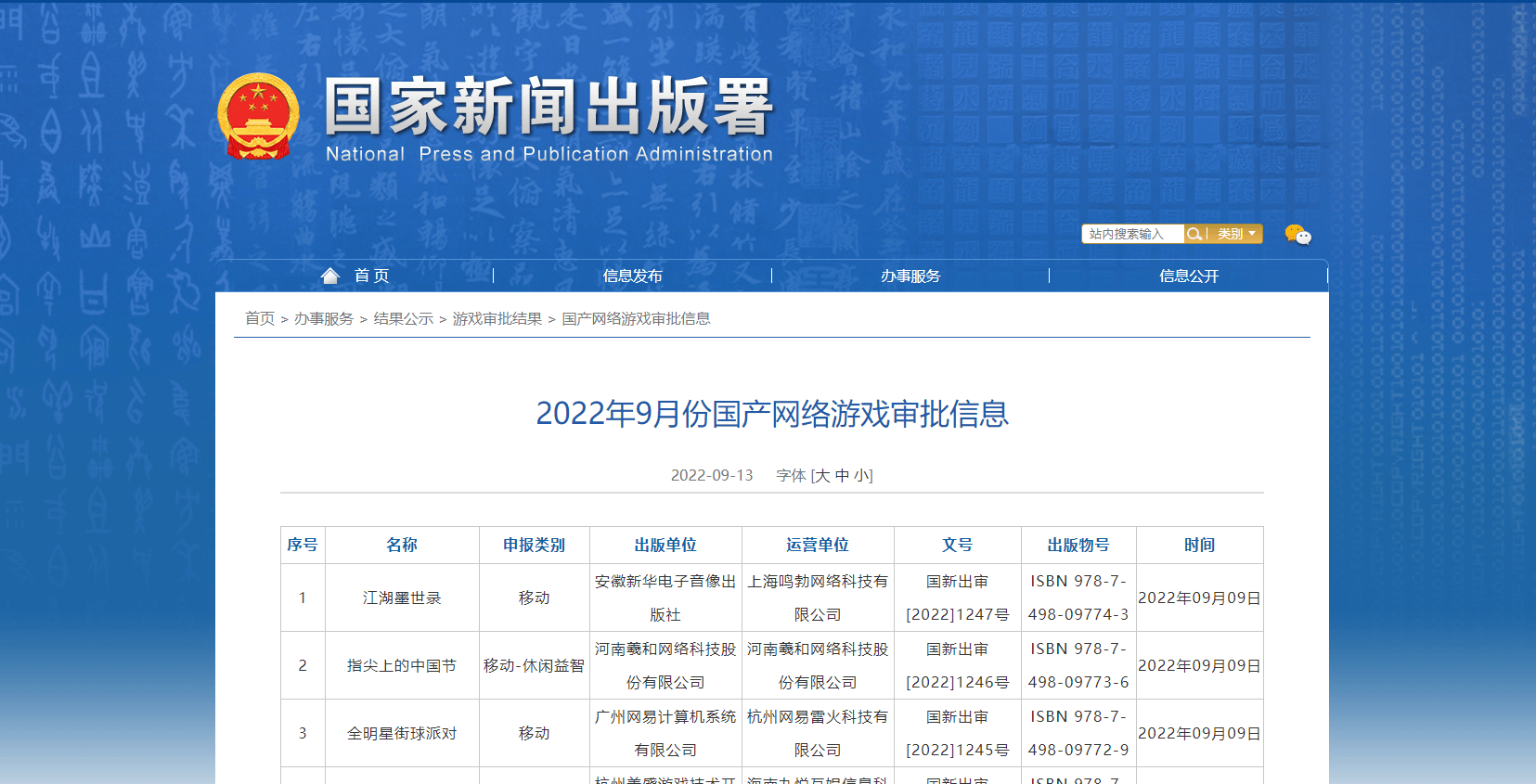
Task: Select game name 指尖上的中国节
Action: coord(402,666)
